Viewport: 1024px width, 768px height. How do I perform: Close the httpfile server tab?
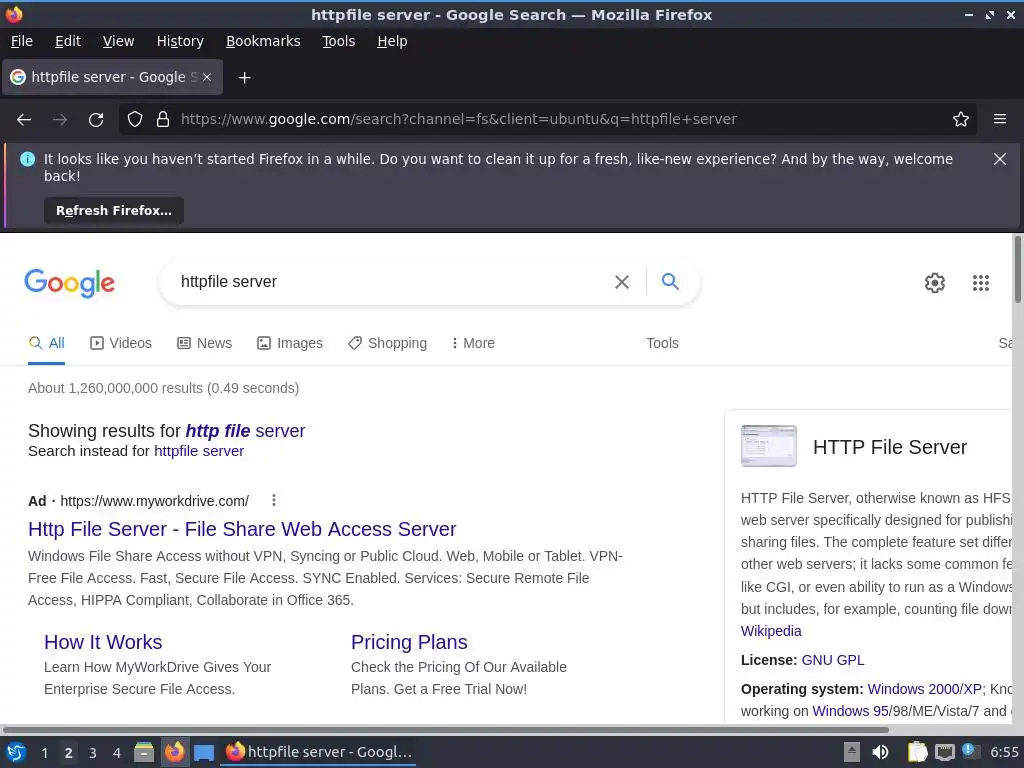tap(207, 77)
